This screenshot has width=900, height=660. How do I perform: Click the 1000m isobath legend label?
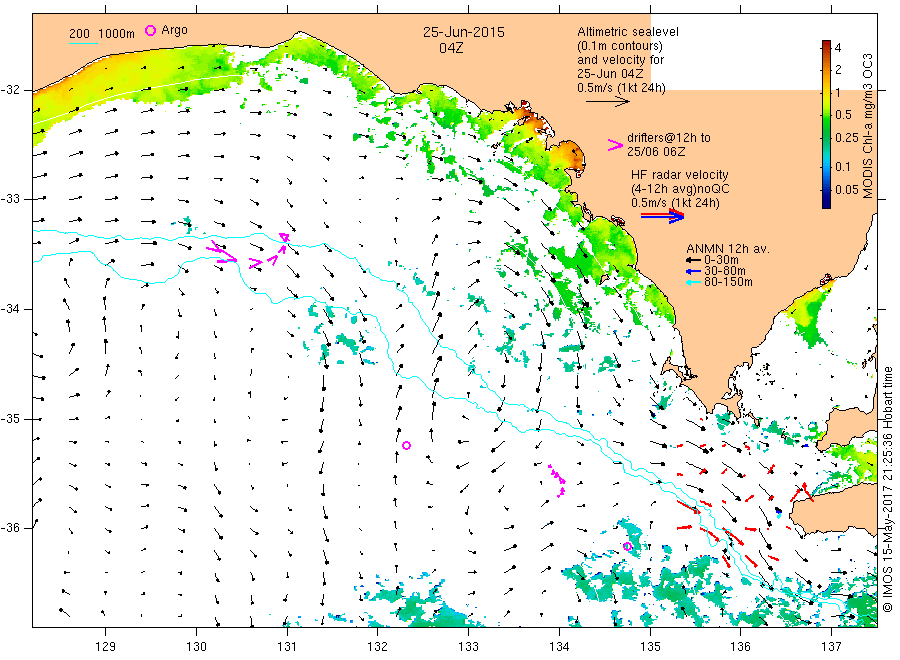(x=116, y=34)
